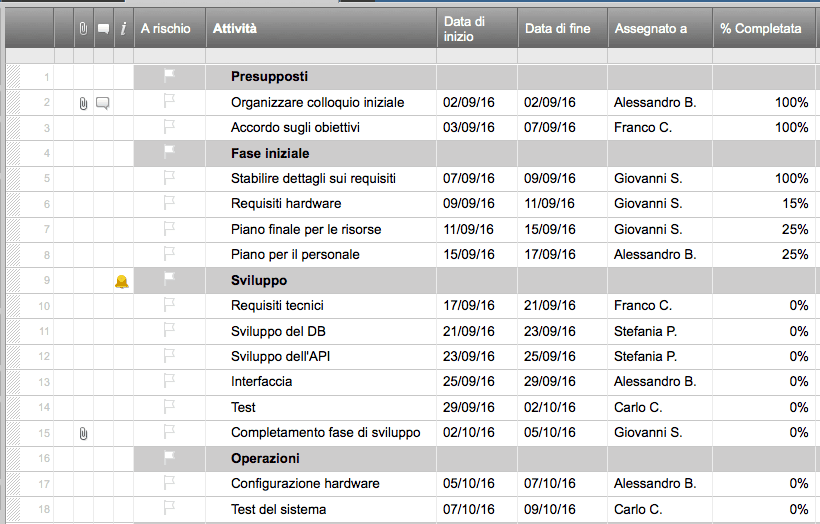Click the attachments column header paperclip icon
This screenshot has width=820, height=524.
[83, 29]
